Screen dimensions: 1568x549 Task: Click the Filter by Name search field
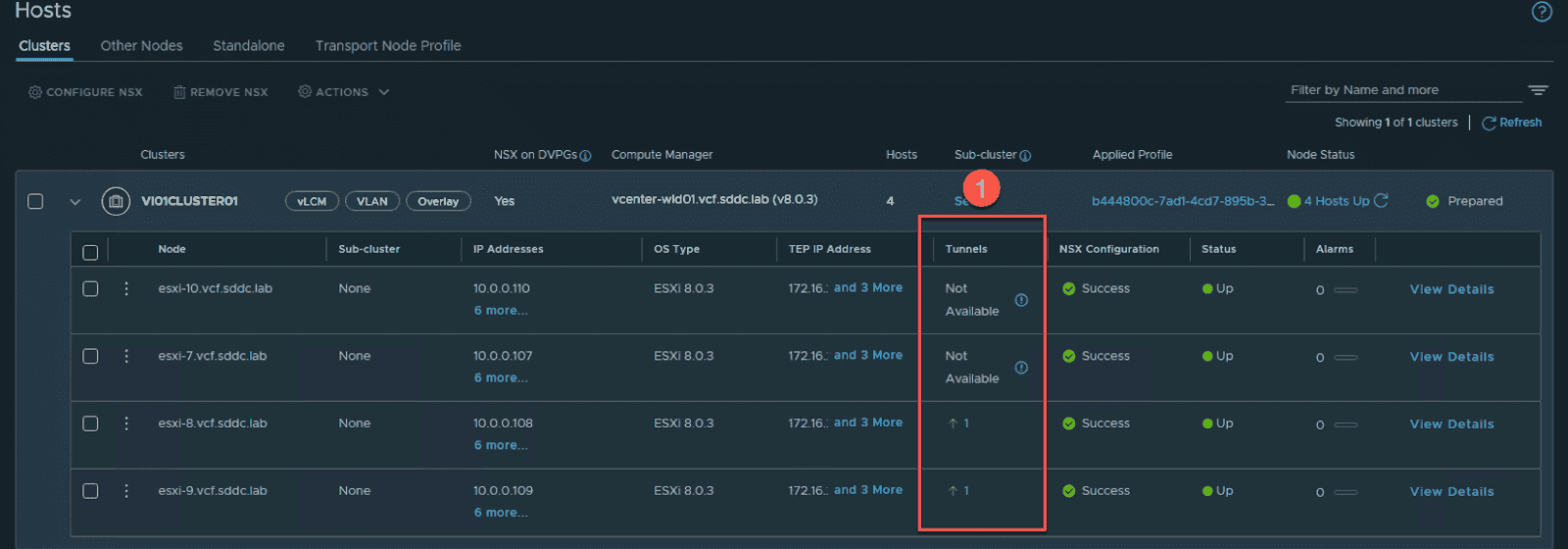tap(1401, 90)
